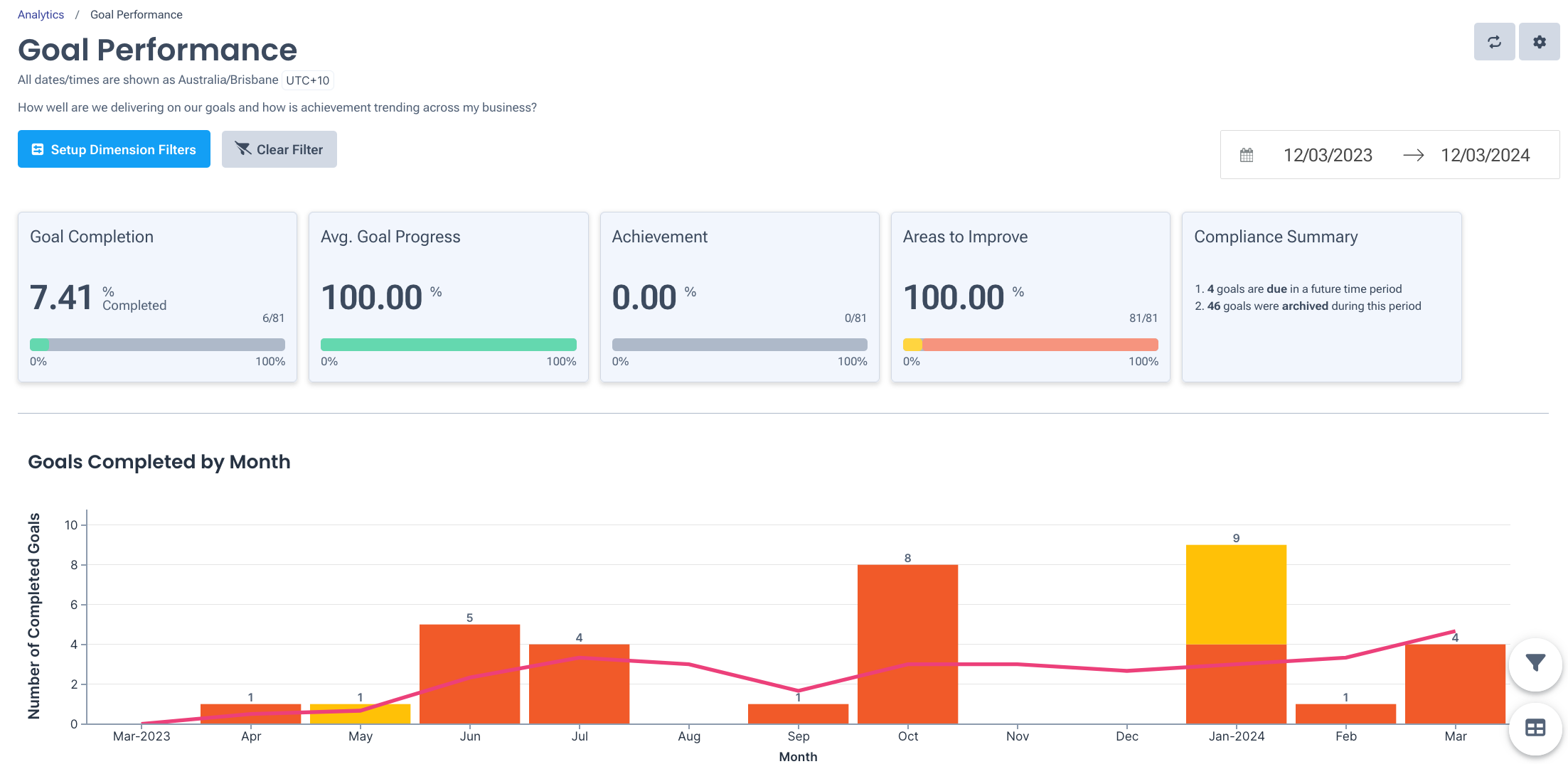Open the report settings gear

1540,42
